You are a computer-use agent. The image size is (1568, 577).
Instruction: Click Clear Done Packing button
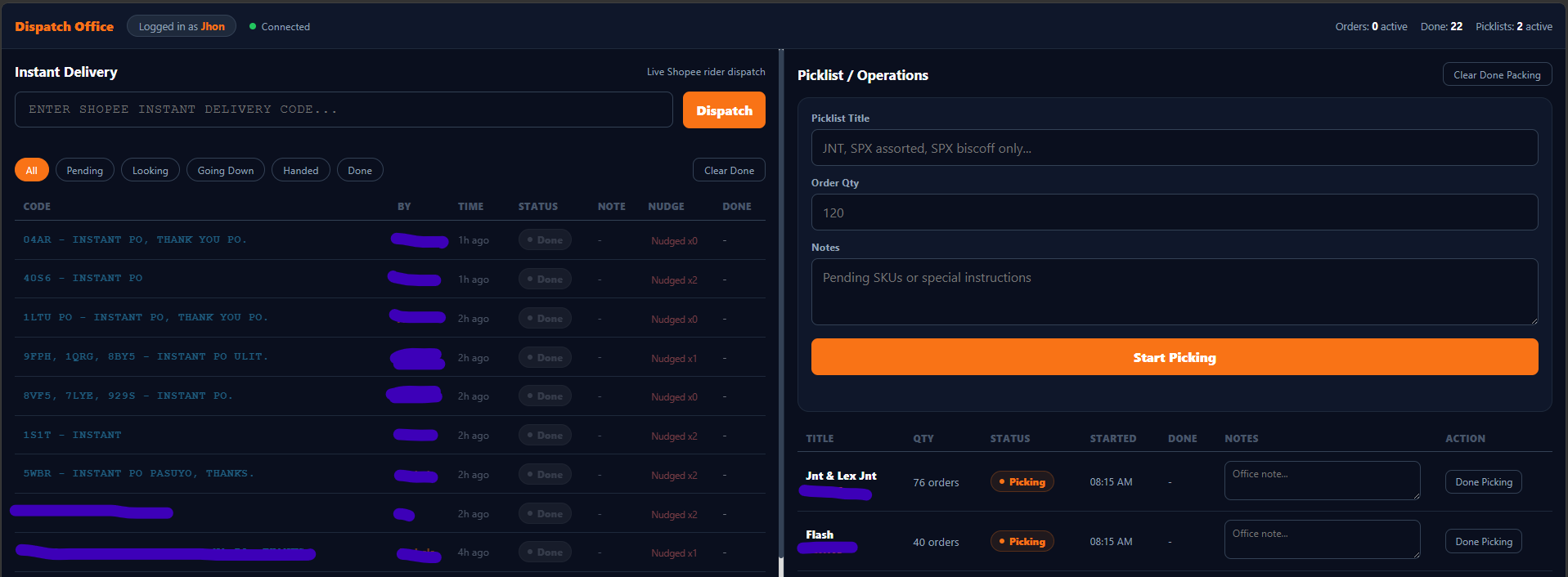click(x=1497, y=74)
